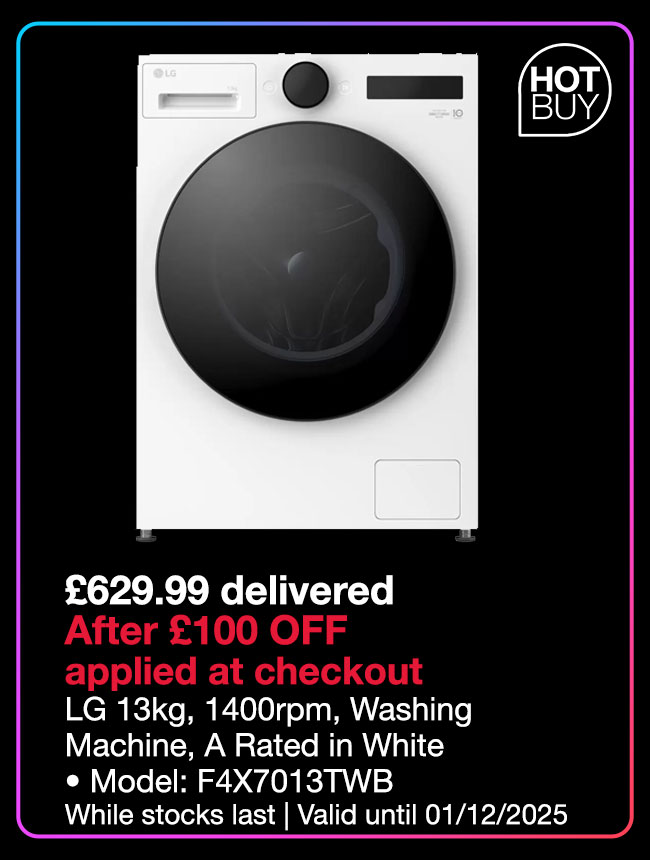Click the bottom filter access panel
Screen dimensions: 650x860
[417, 489]
